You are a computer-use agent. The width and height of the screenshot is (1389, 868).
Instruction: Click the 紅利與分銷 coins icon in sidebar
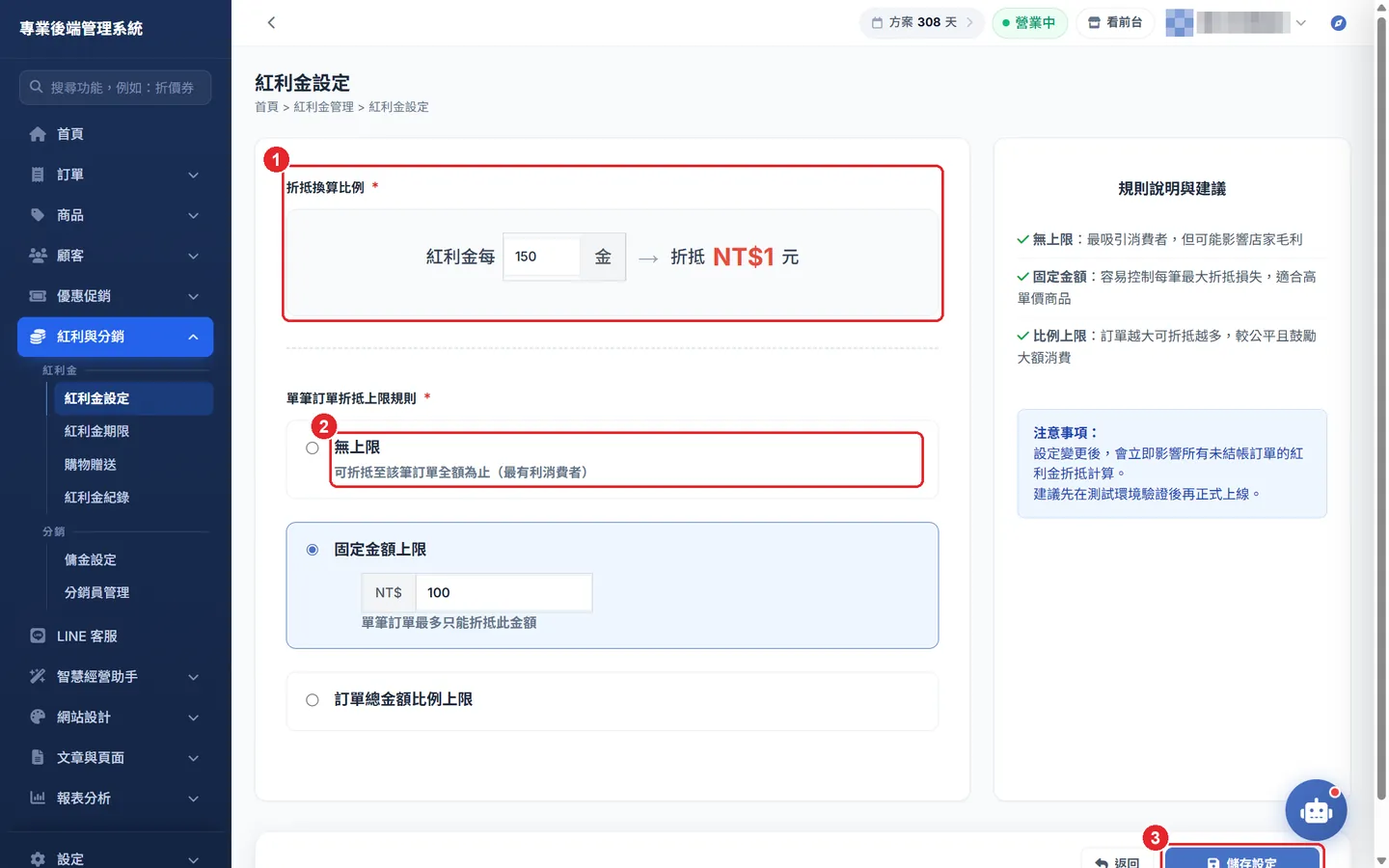pos(38,337)
